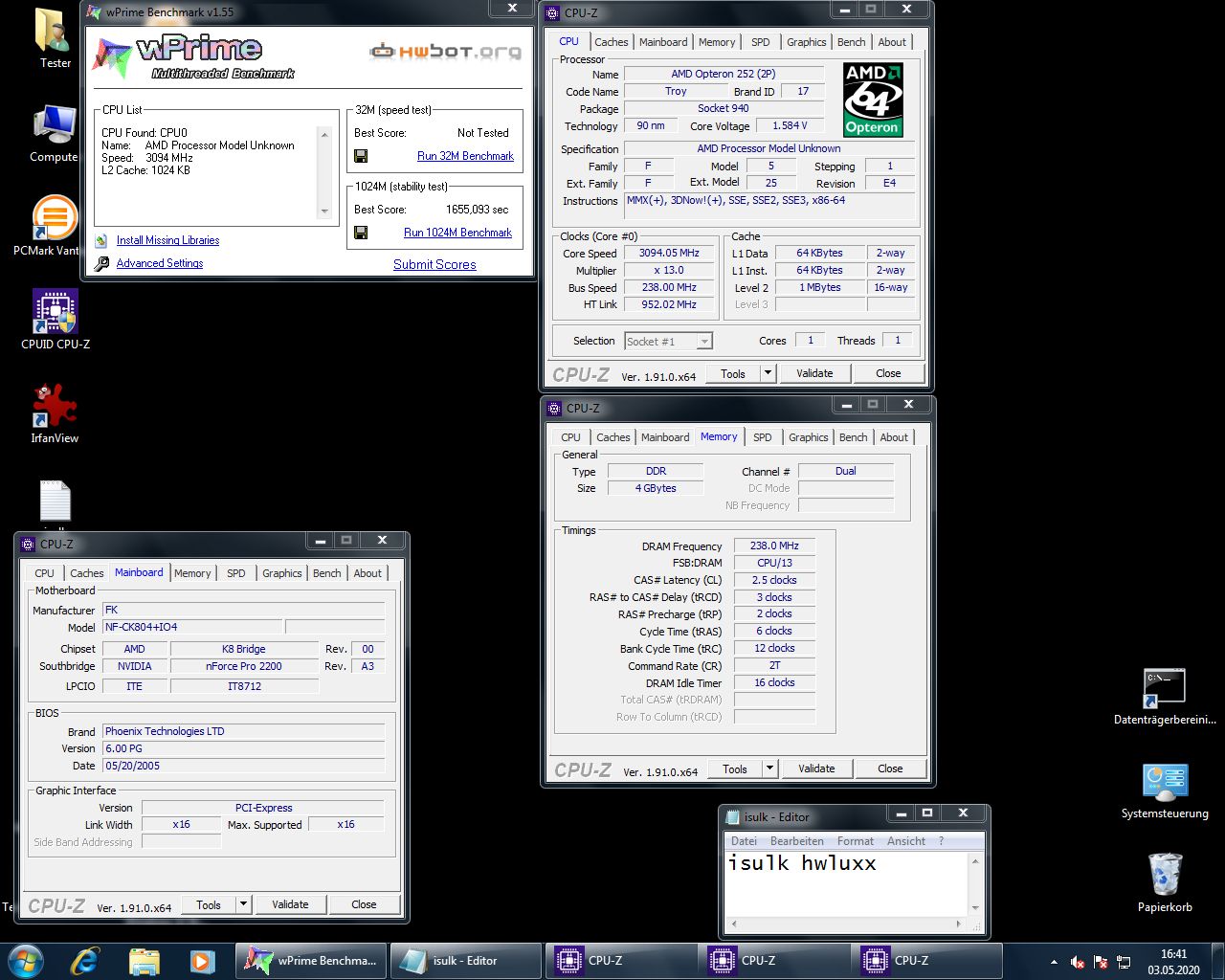Launch PCMark Vantage desktop shortcut
The height and width of the screenshot is (980, 1225).
(x=55, y=226)
